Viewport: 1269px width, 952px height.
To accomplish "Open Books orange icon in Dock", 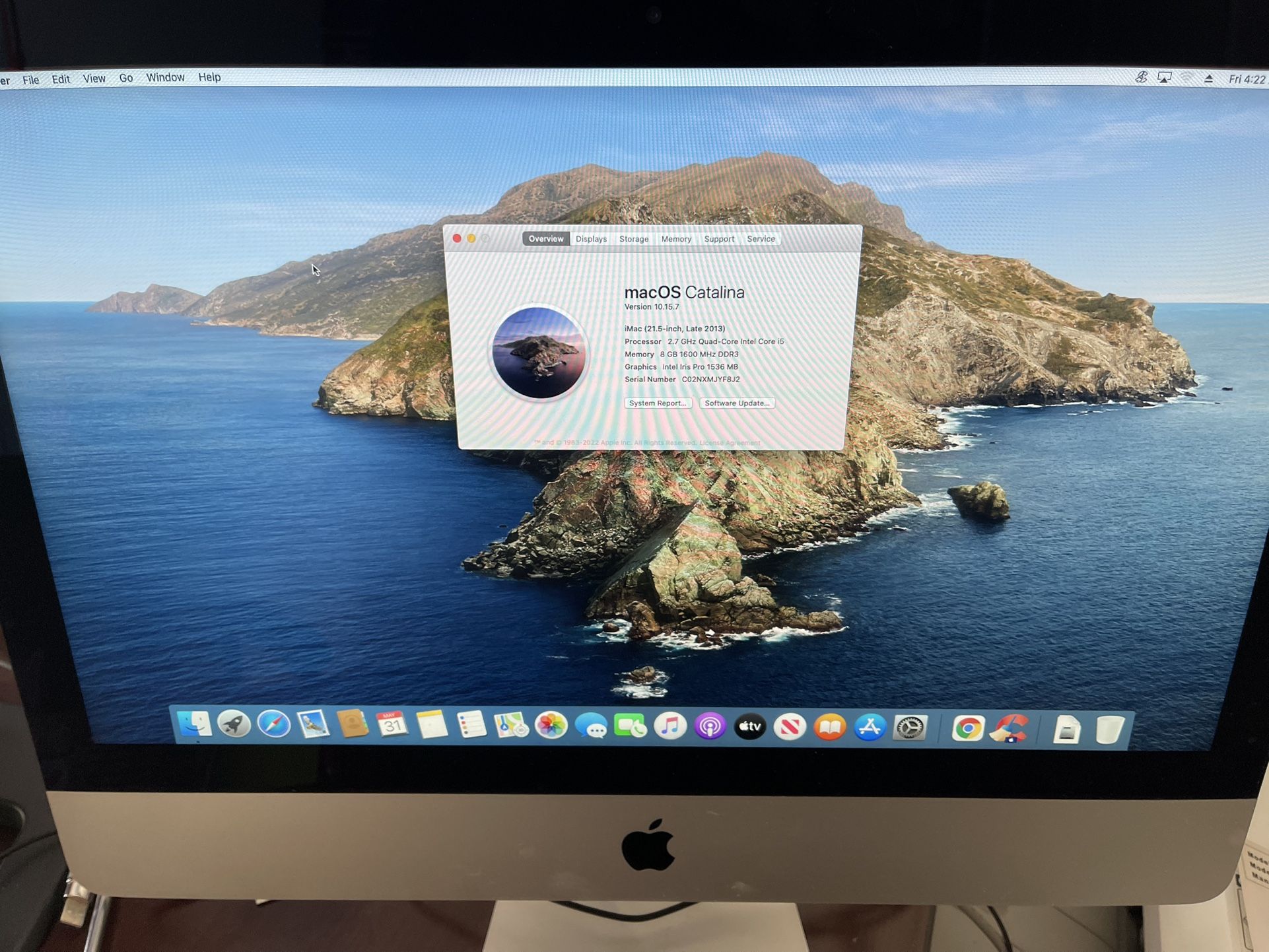I will tap(830, 728).
